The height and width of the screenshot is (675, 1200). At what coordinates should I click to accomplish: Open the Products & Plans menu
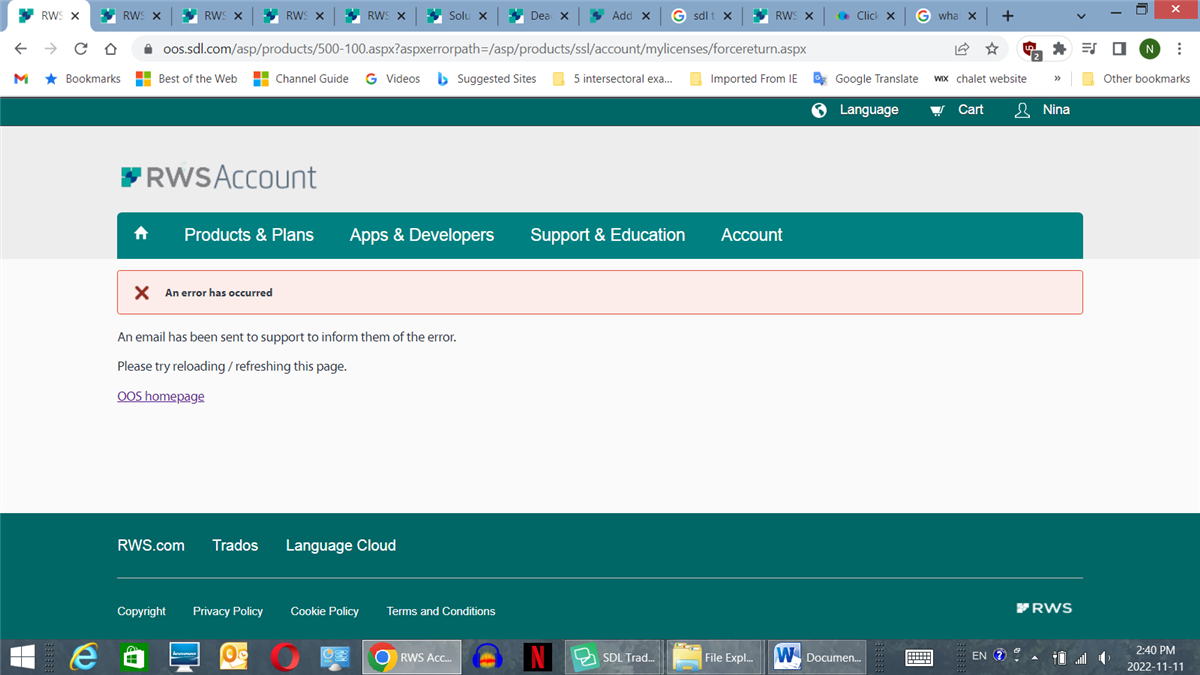[248, 235]
